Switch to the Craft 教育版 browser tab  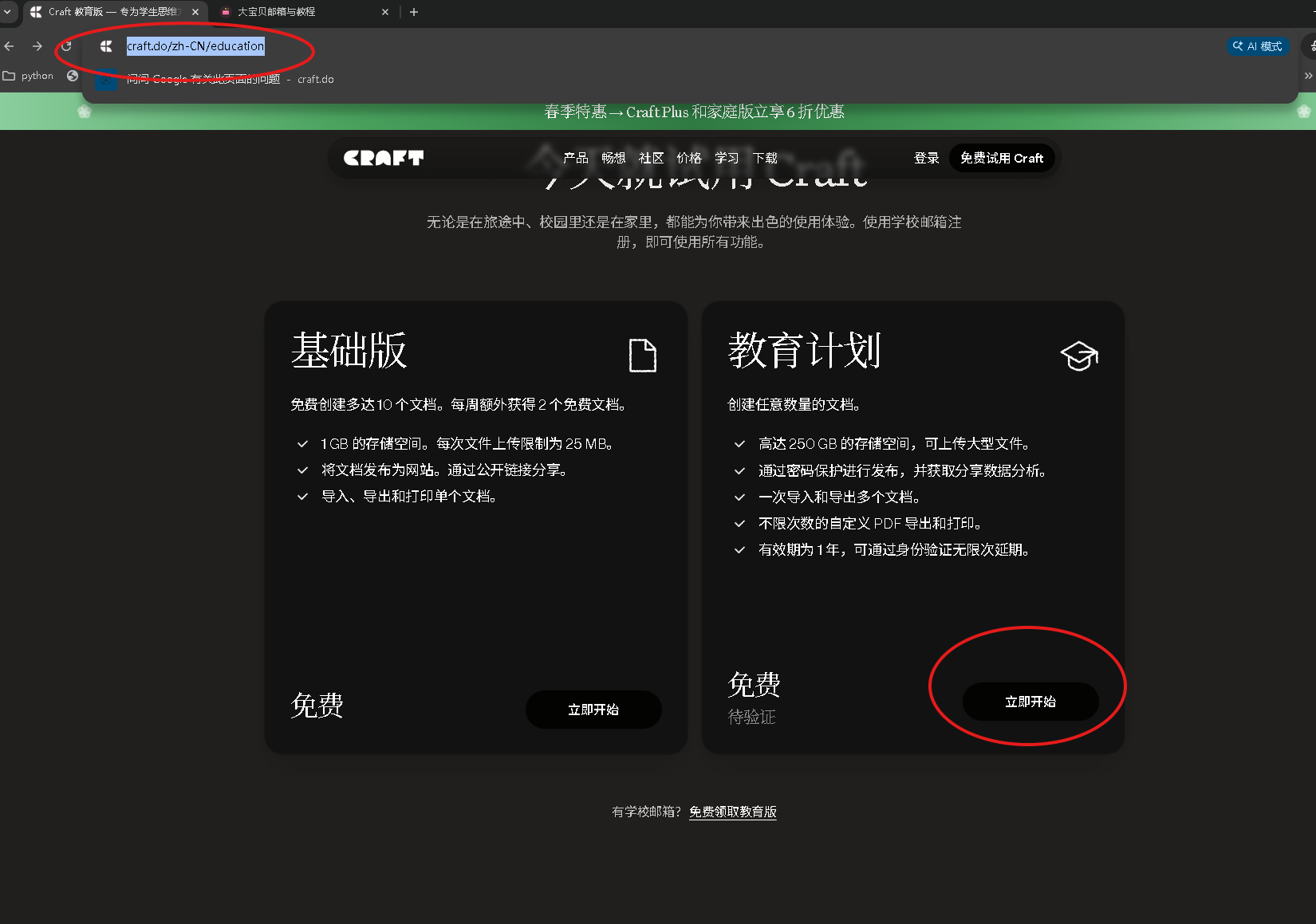[x=115, y=12]
